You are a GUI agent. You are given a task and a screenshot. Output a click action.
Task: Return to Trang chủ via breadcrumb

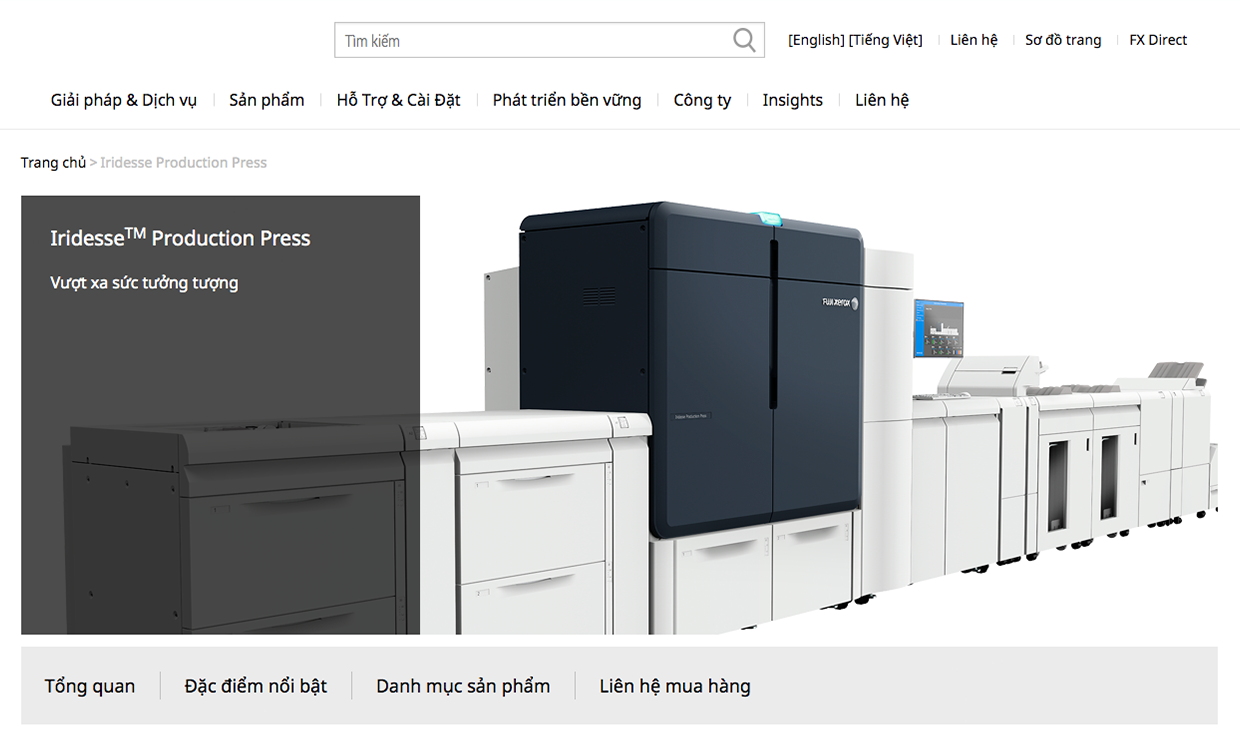tap(53, 163)
